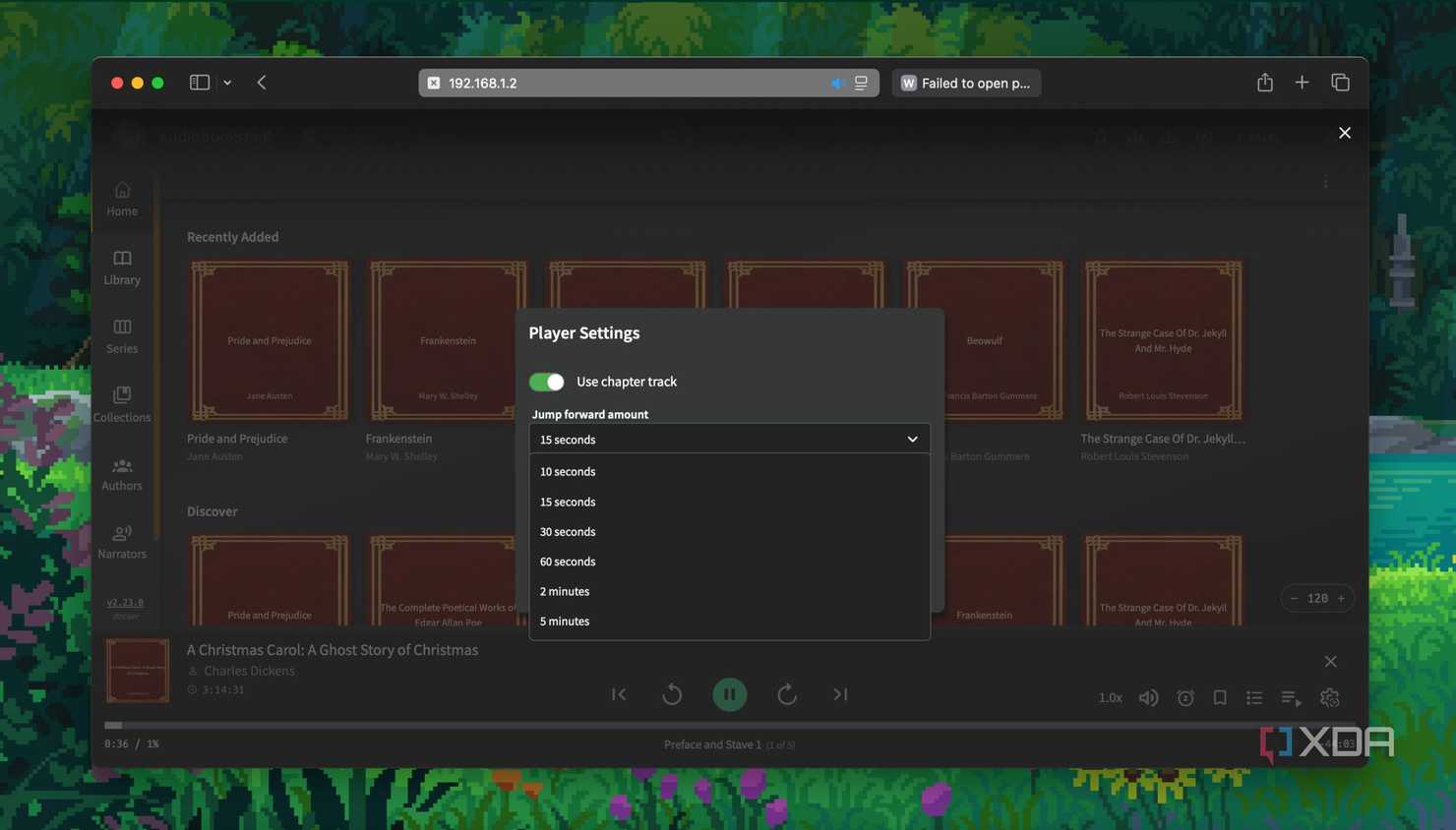Open the Jekyll and Mr. Hyde cover in Recently Added
This screenshot has height=830, width=1456.
coord(1163,340)
